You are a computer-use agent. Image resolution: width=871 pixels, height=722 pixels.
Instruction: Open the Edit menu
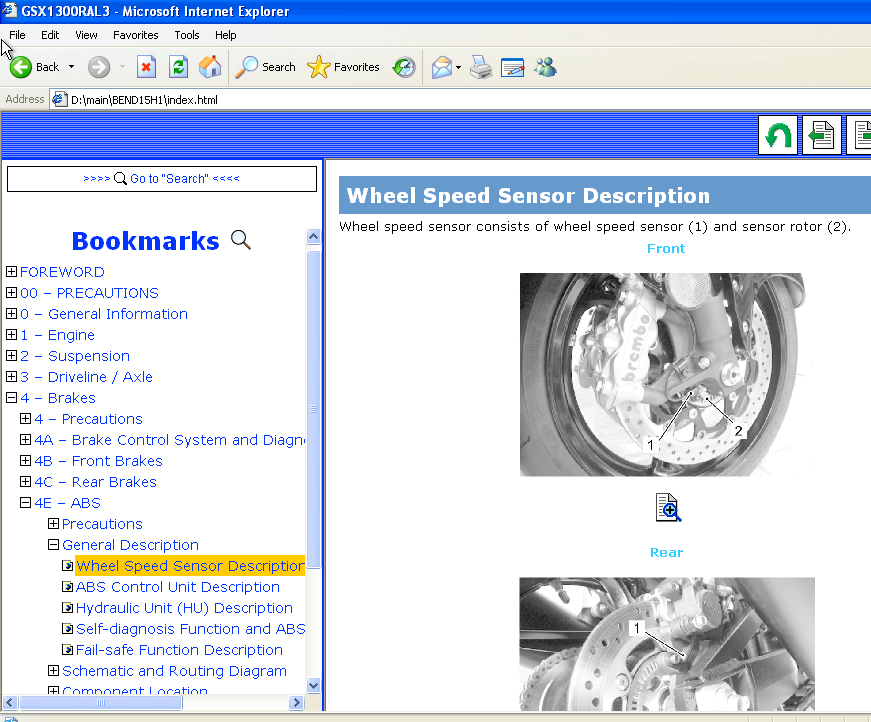[x=50, y=35]
